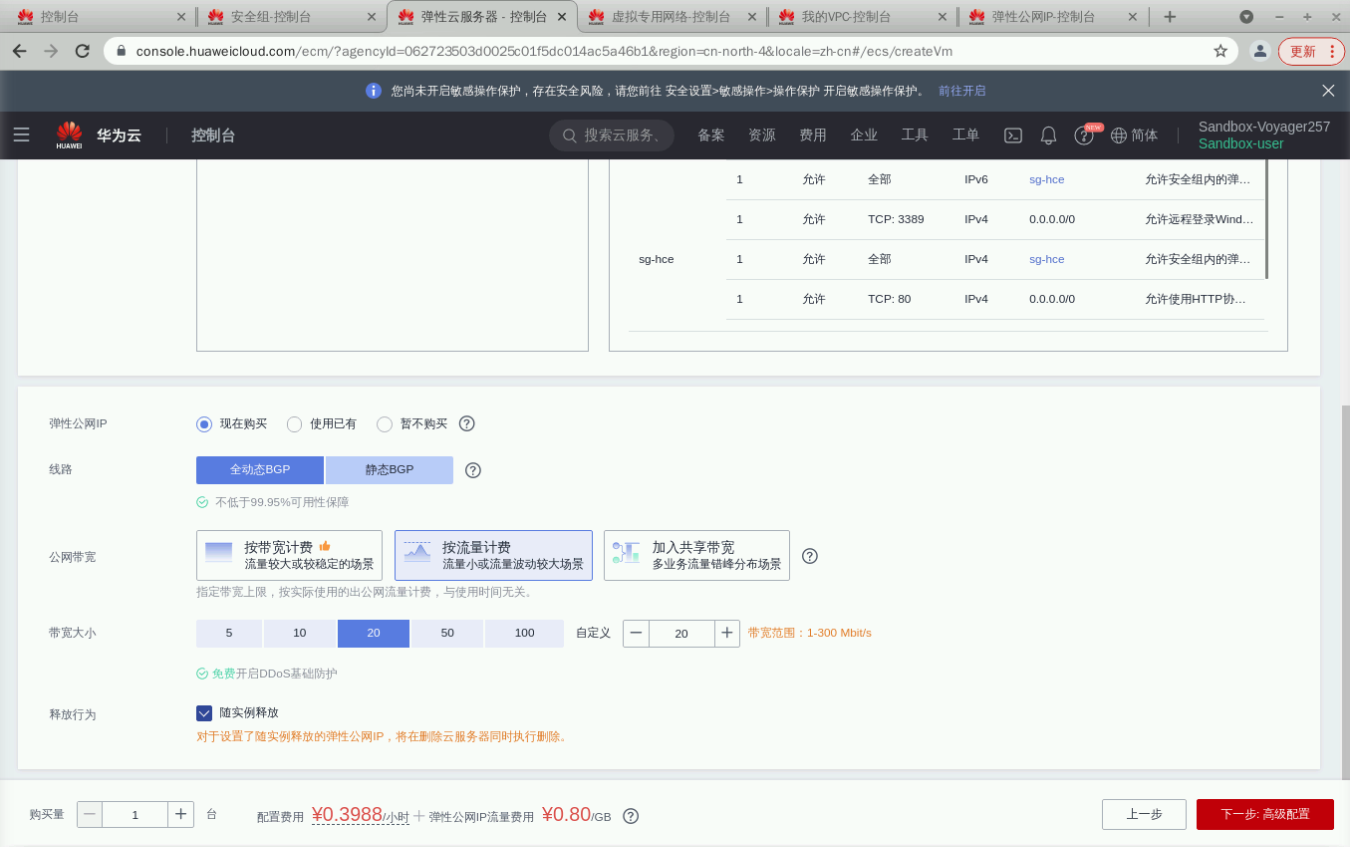Open 工具 header menu
This screenshot has width=1350, height=847.
915,135
